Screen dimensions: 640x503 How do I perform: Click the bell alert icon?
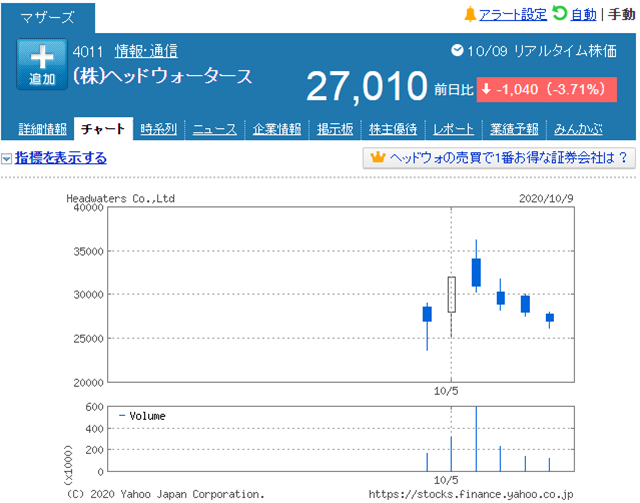[470, 14]
